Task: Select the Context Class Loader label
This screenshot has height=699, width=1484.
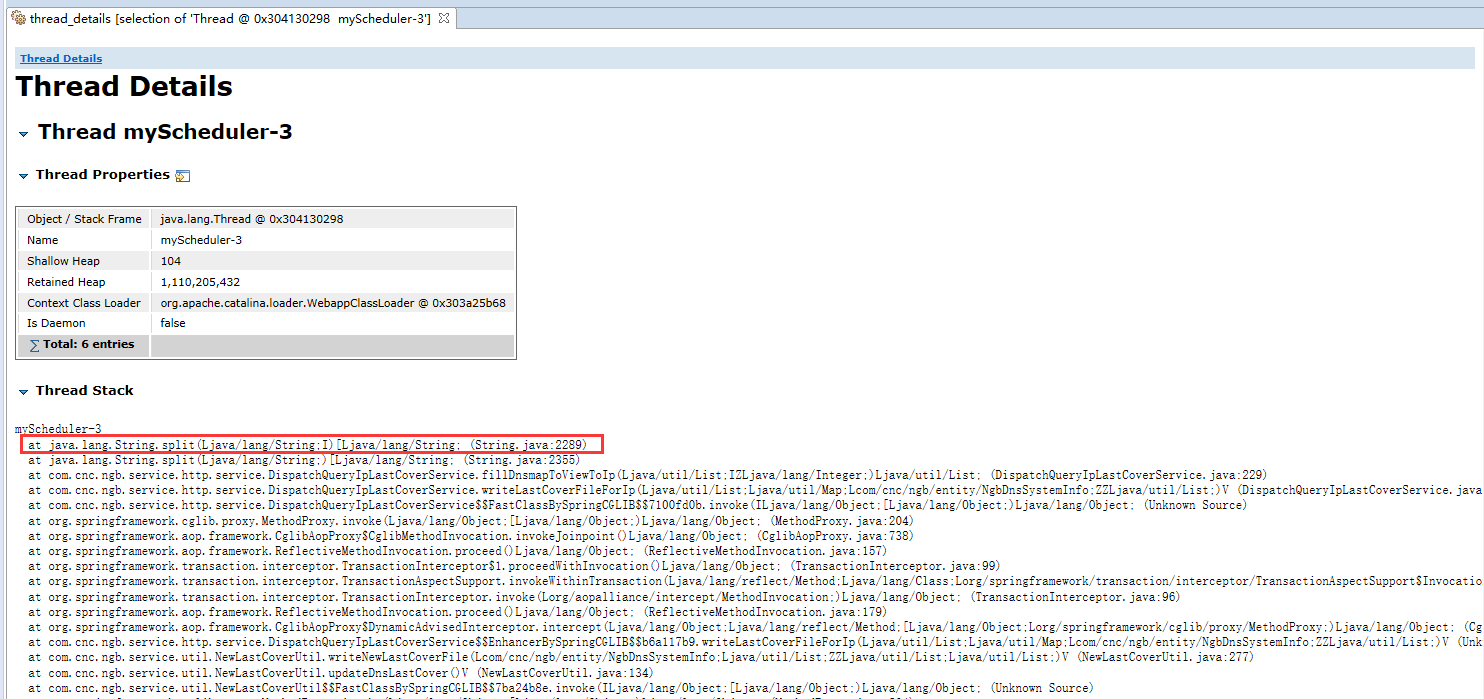Action: (84, 303)
